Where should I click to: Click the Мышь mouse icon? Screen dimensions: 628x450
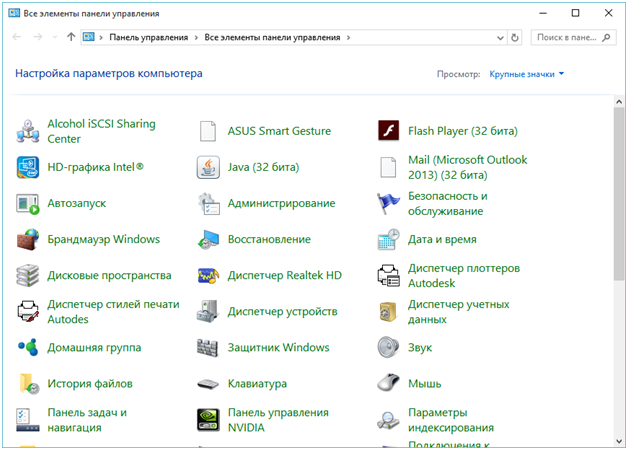(388, 383)
